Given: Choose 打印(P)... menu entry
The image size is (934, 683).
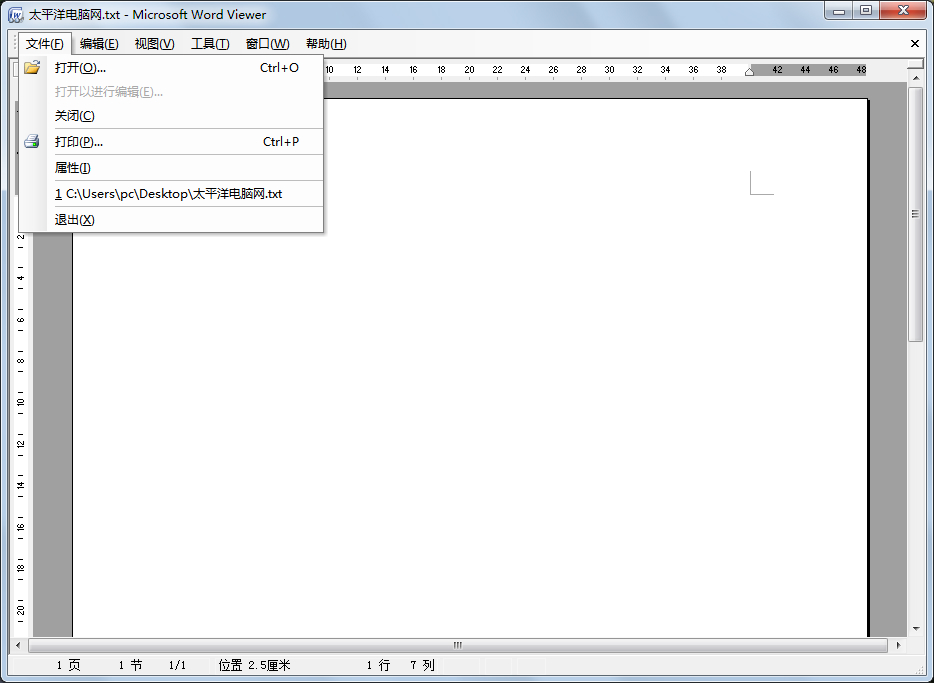Looking at the screenshot, I should click(172, 142).
